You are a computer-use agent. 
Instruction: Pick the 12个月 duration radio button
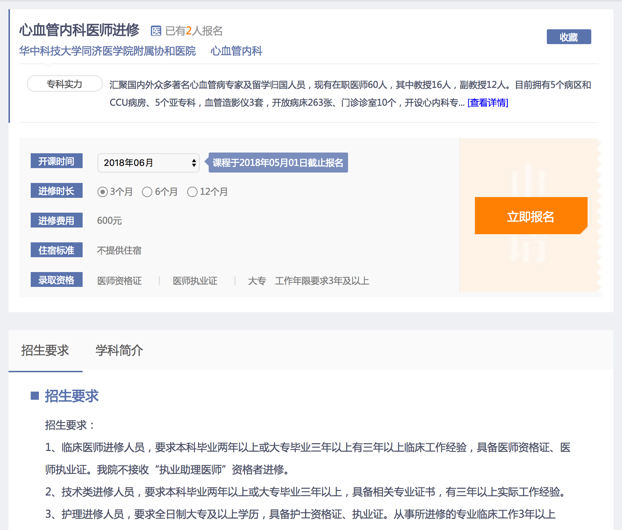point(192,191)
